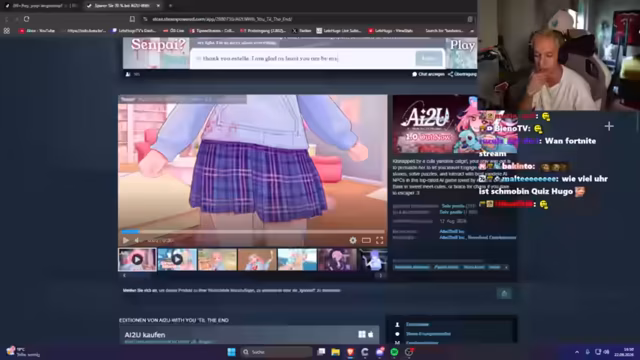Open Spotify from the taskbar

point(394,352)
